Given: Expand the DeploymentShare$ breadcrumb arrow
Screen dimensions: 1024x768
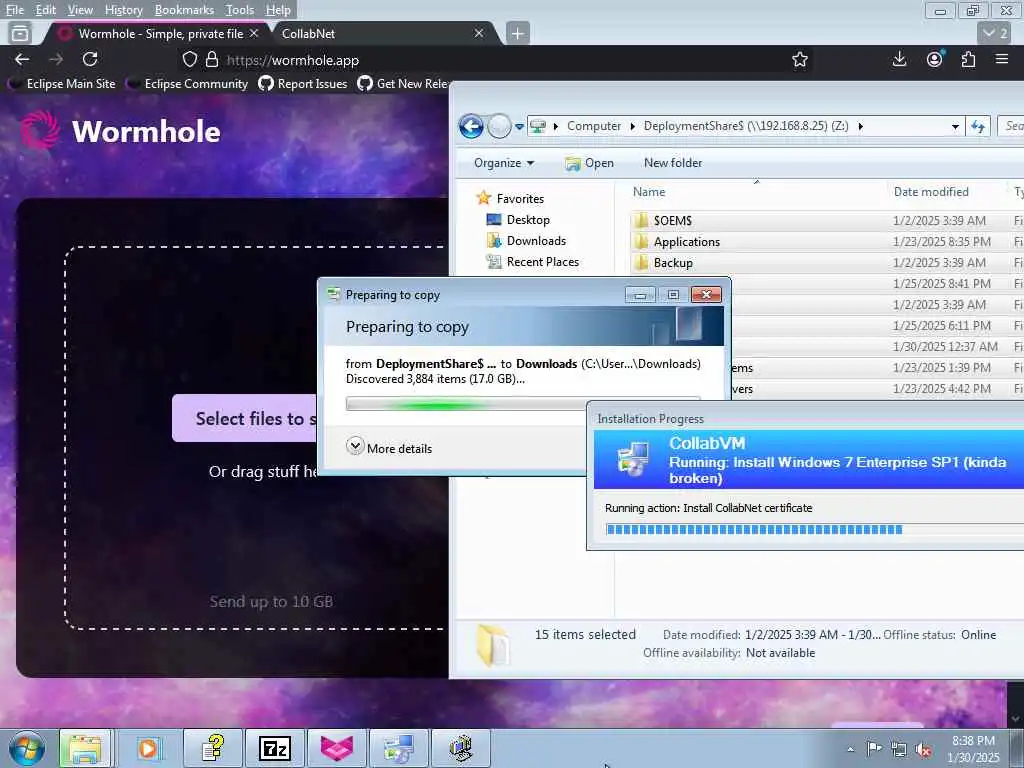Looking at the screenshot, I should tap(861, 126).
